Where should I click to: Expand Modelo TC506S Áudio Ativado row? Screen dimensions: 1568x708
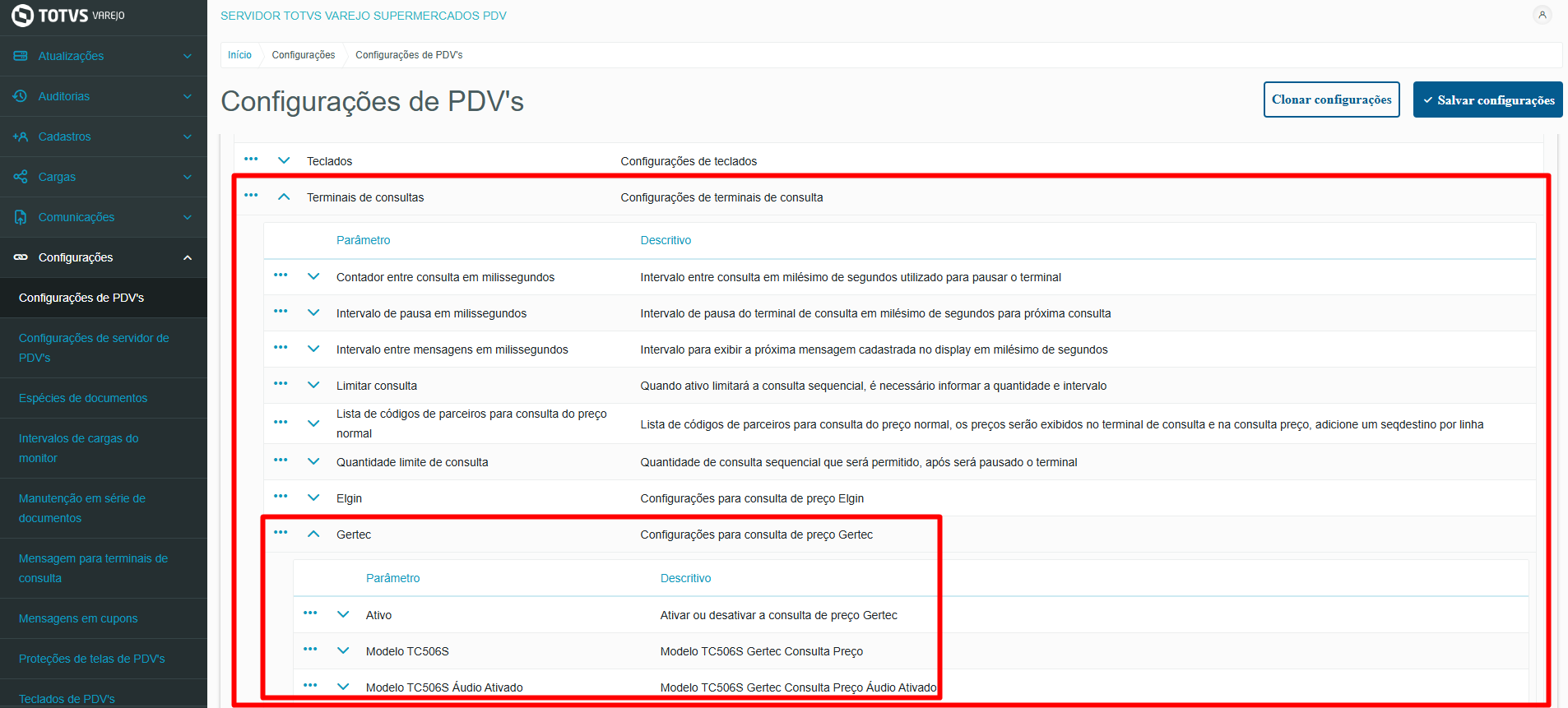[343, 687]
